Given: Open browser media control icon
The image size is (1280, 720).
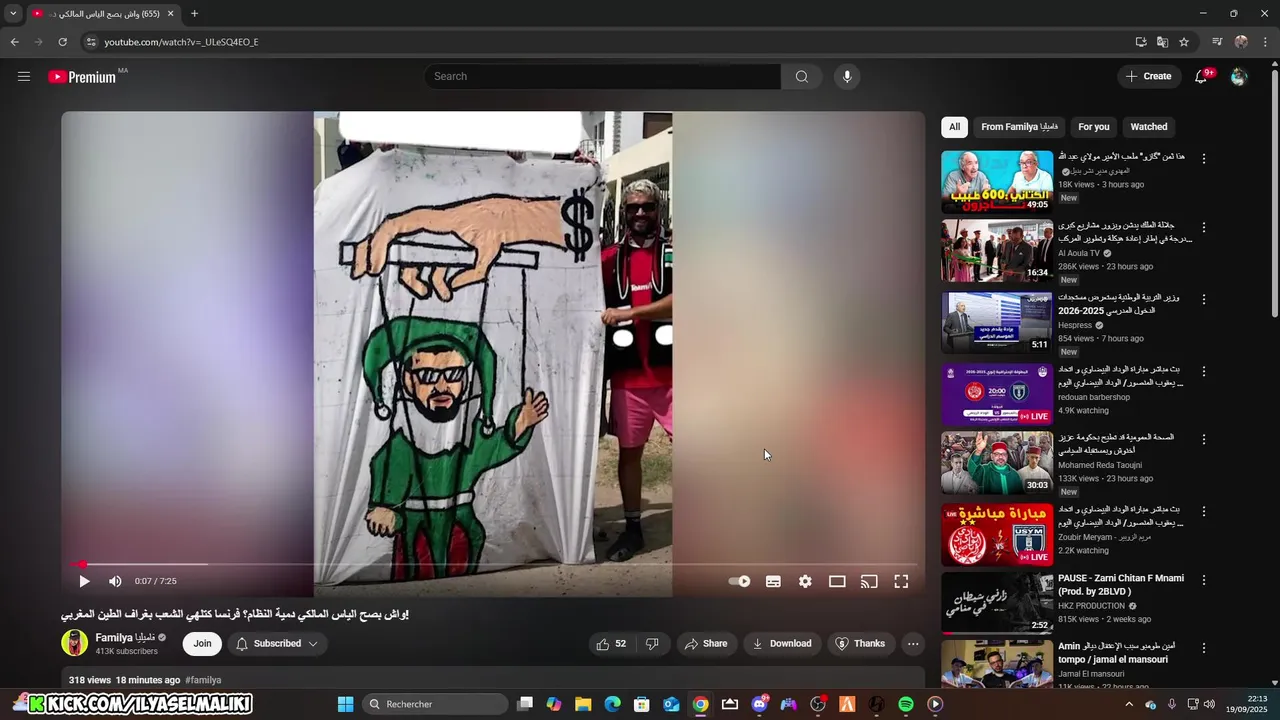Looking at the screenshot, I should (1217, 42).
